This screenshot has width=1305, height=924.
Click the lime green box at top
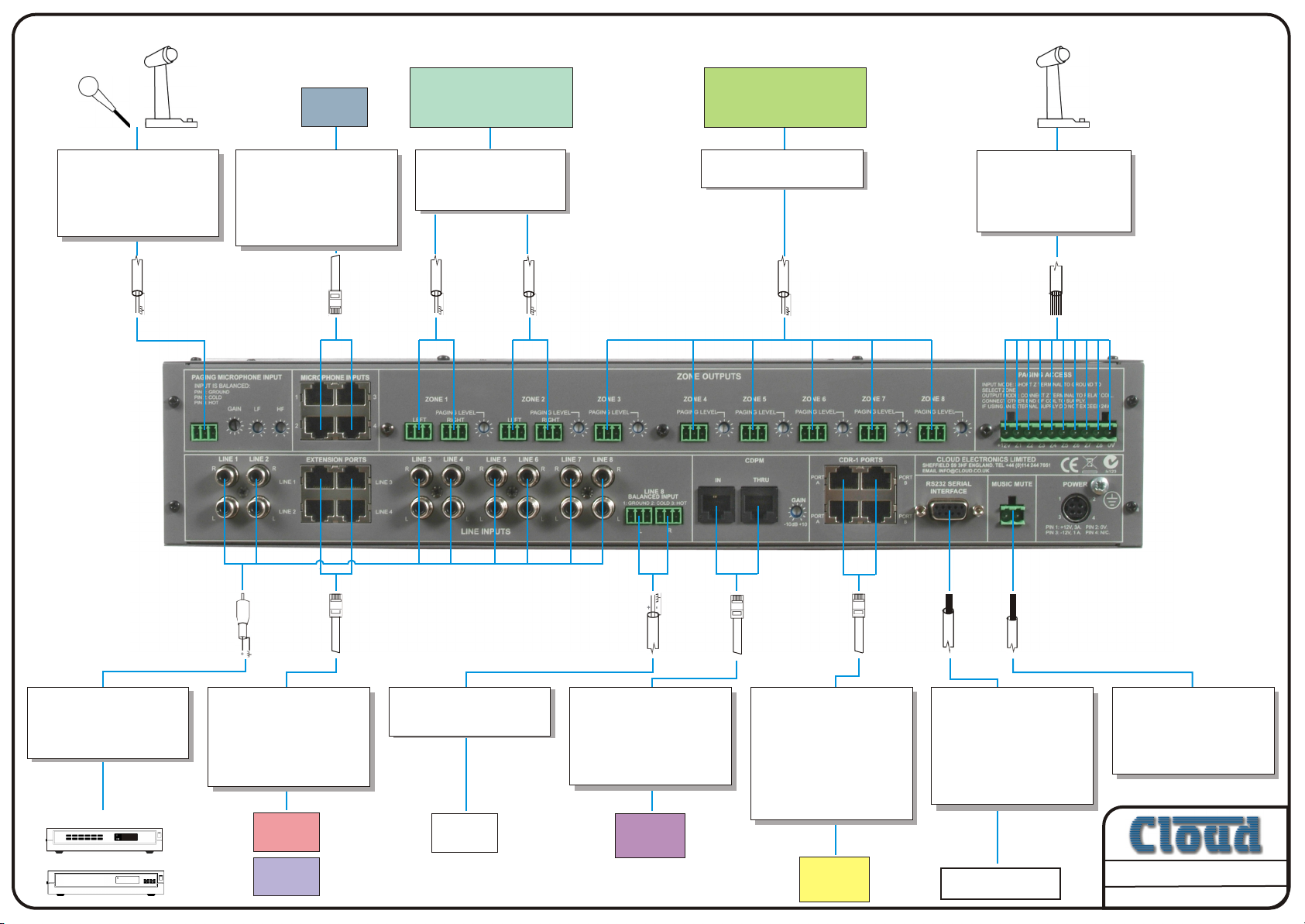tap(785, 98)
